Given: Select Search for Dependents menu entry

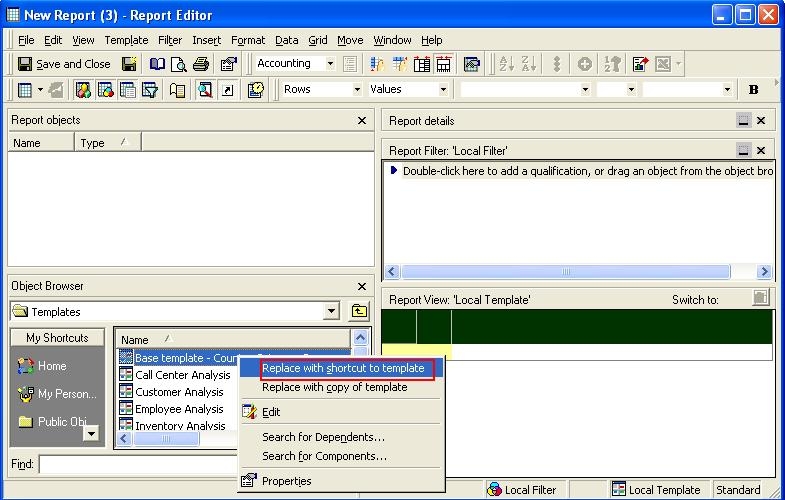Looking at the screenshot, I should (323, 437).
